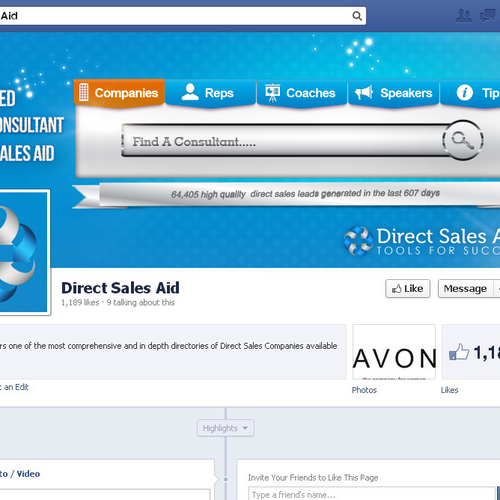This screenshot has width=500, height=500.
Task: Select the Tips tab
Action: coord(470,93)
